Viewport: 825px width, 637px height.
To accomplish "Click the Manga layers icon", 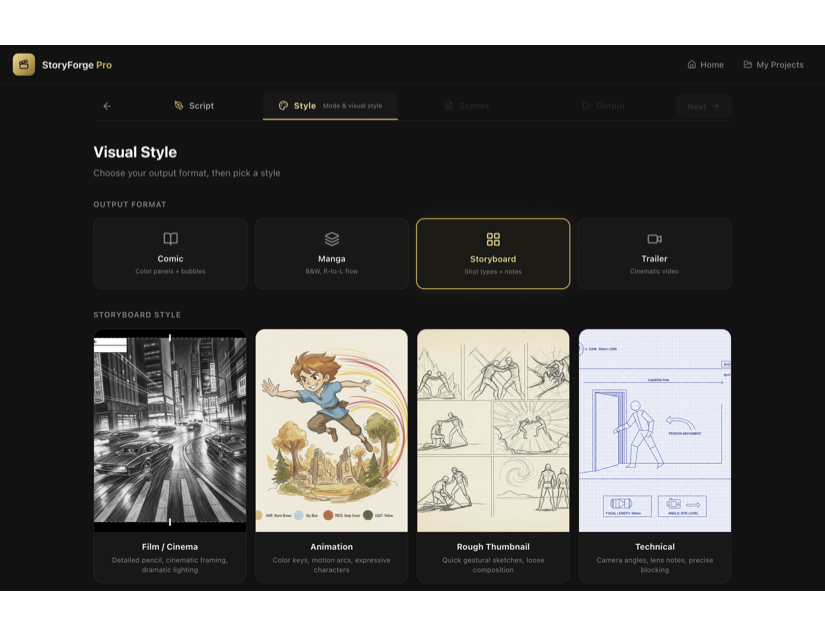I will point(332,239).
